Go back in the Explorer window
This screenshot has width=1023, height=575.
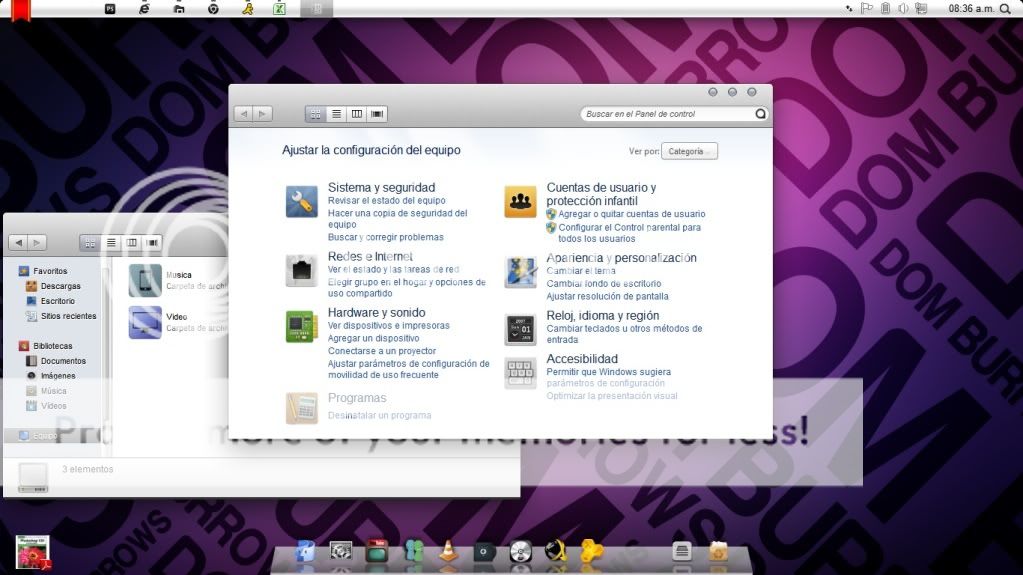[x=18, y=243]
